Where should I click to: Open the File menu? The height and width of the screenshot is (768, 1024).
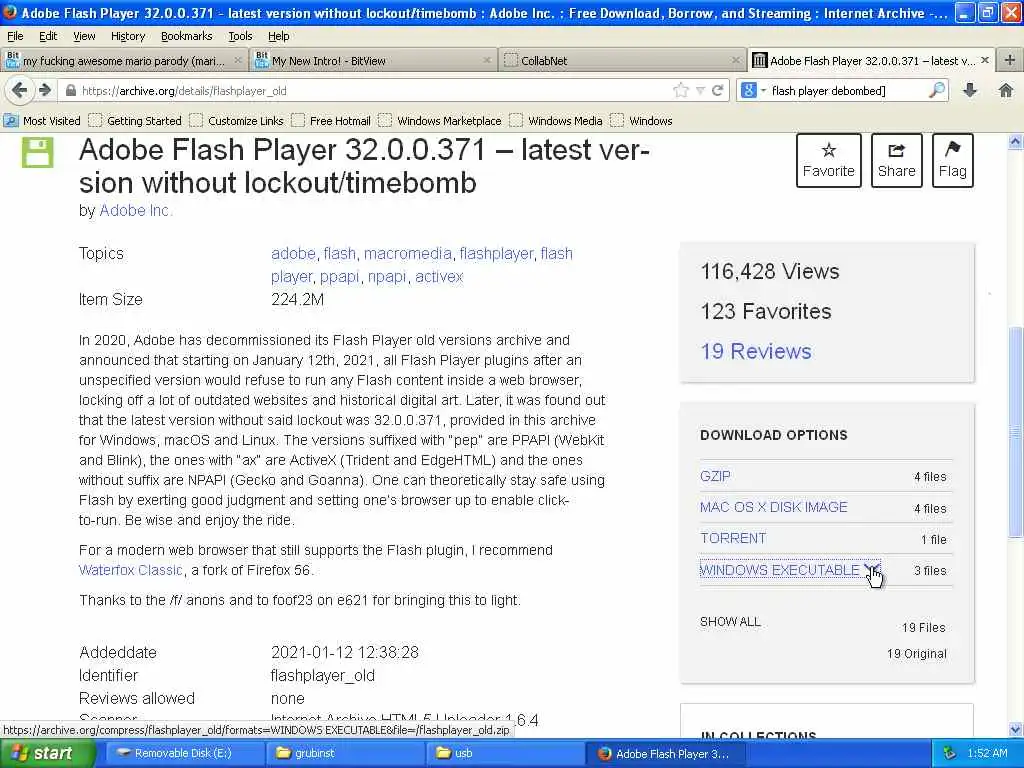(15, 36)
